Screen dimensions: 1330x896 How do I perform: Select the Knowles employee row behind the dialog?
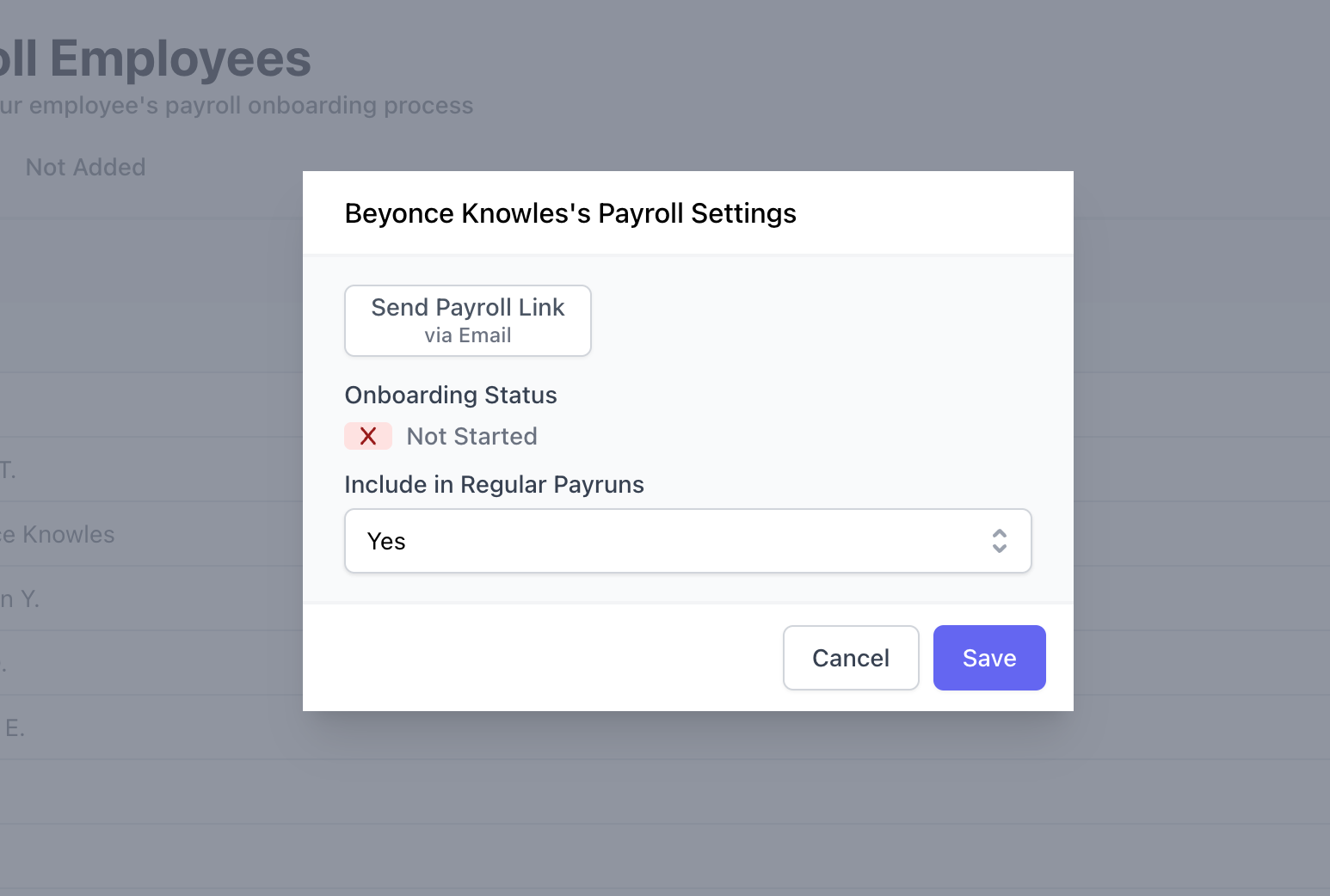click(x=60, y=534)
